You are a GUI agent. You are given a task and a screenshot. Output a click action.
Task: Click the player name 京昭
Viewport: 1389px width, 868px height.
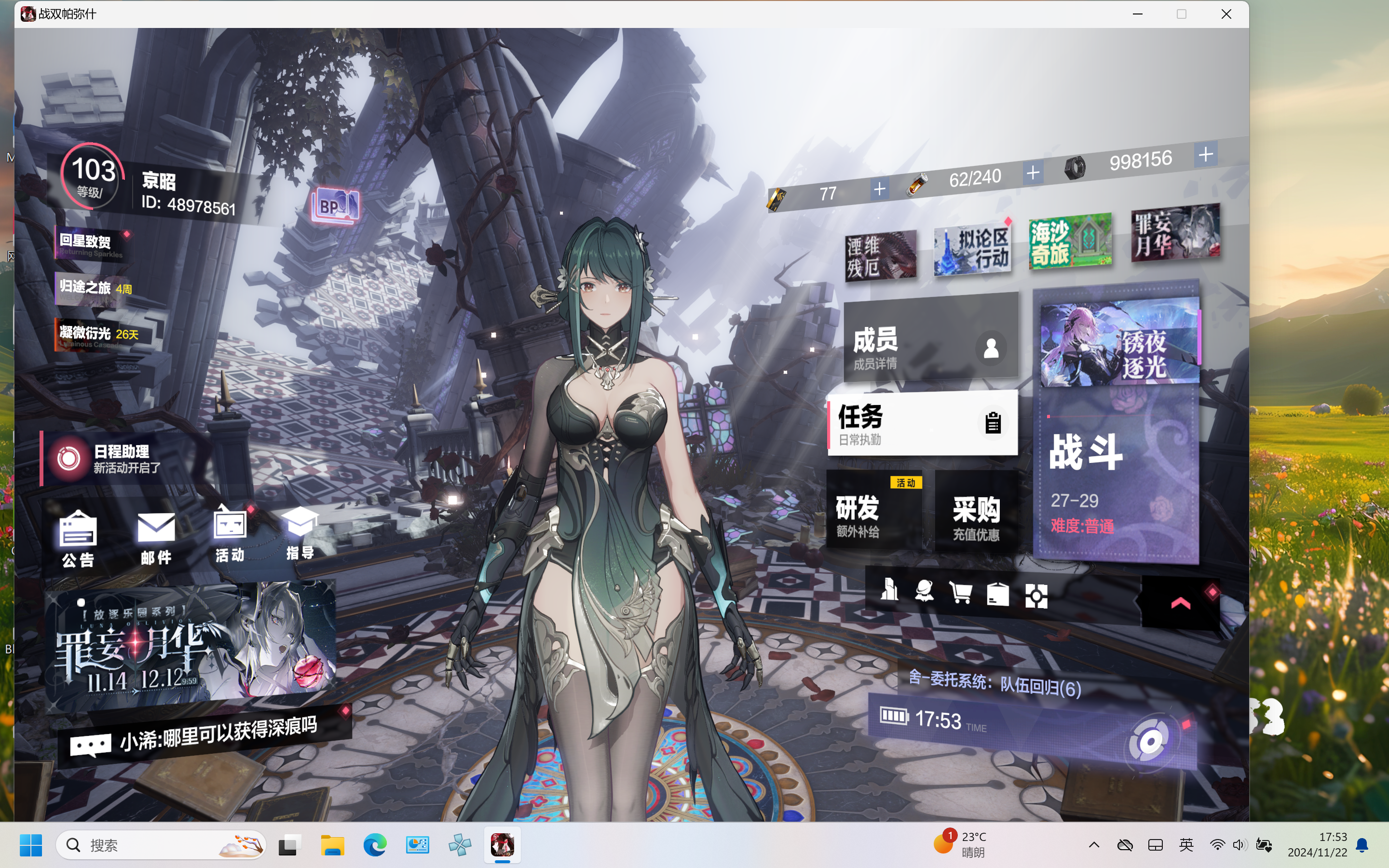pyautogui.click(x=159, y=180)
